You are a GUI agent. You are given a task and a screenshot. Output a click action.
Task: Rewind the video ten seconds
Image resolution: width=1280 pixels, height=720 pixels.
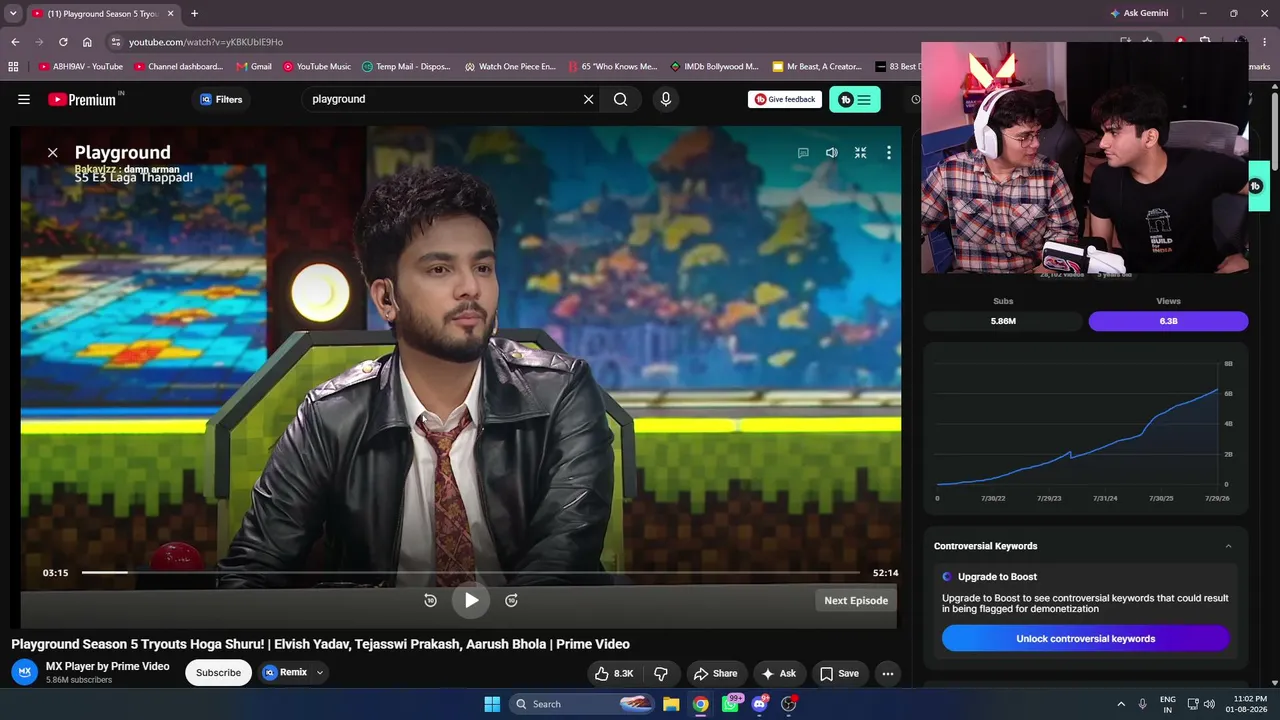click(x=430, y=600)
